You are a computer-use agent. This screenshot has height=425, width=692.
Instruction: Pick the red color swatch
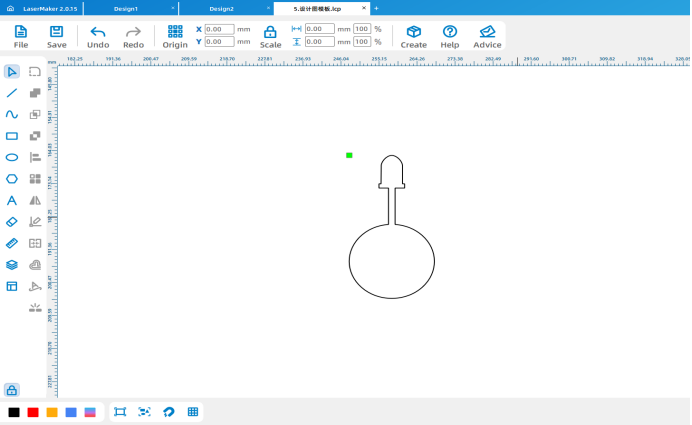coord(33,412)
